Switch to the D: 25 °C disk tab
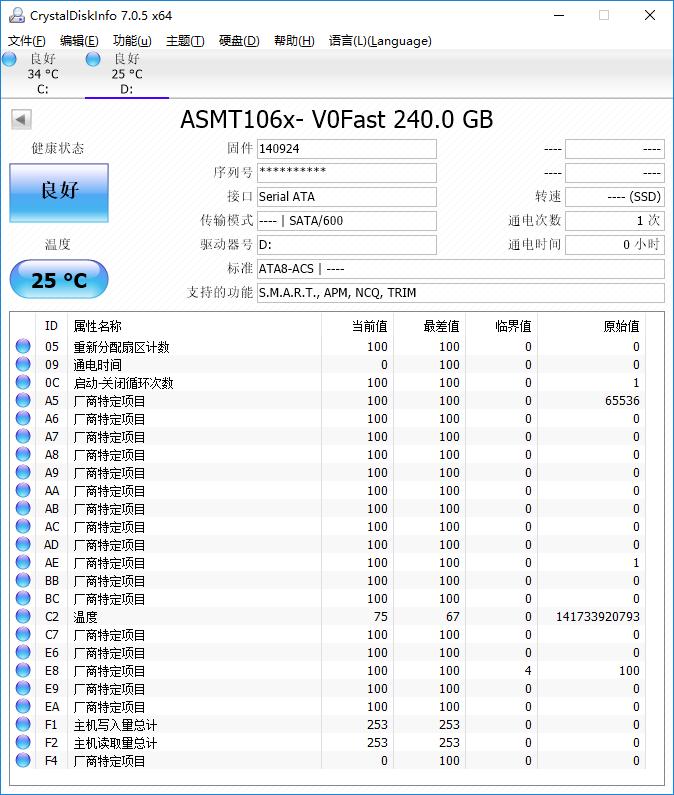Screen dimensions: 674x795 [127, 74]
